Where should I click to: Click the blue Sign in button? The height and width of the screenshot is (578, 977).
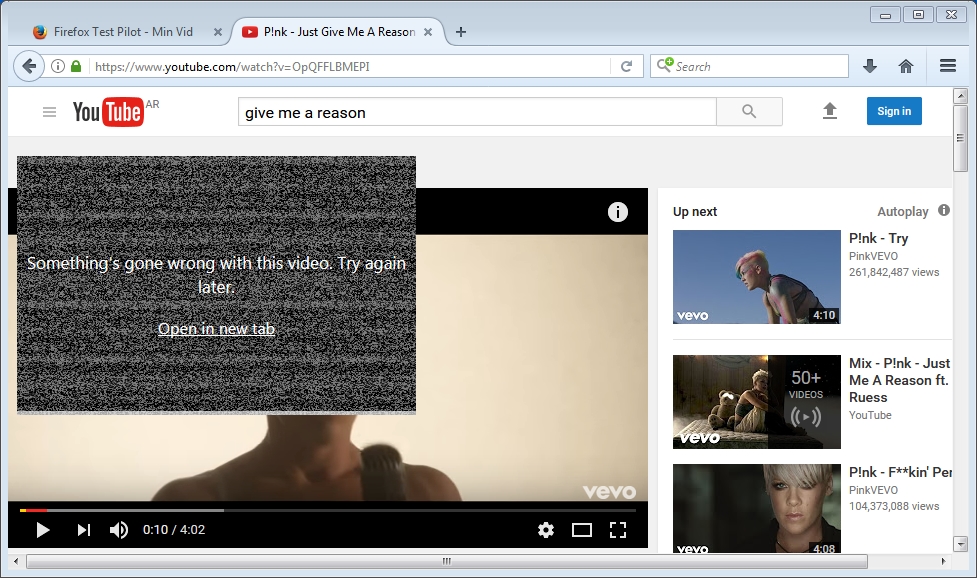(x=894, y=111)
